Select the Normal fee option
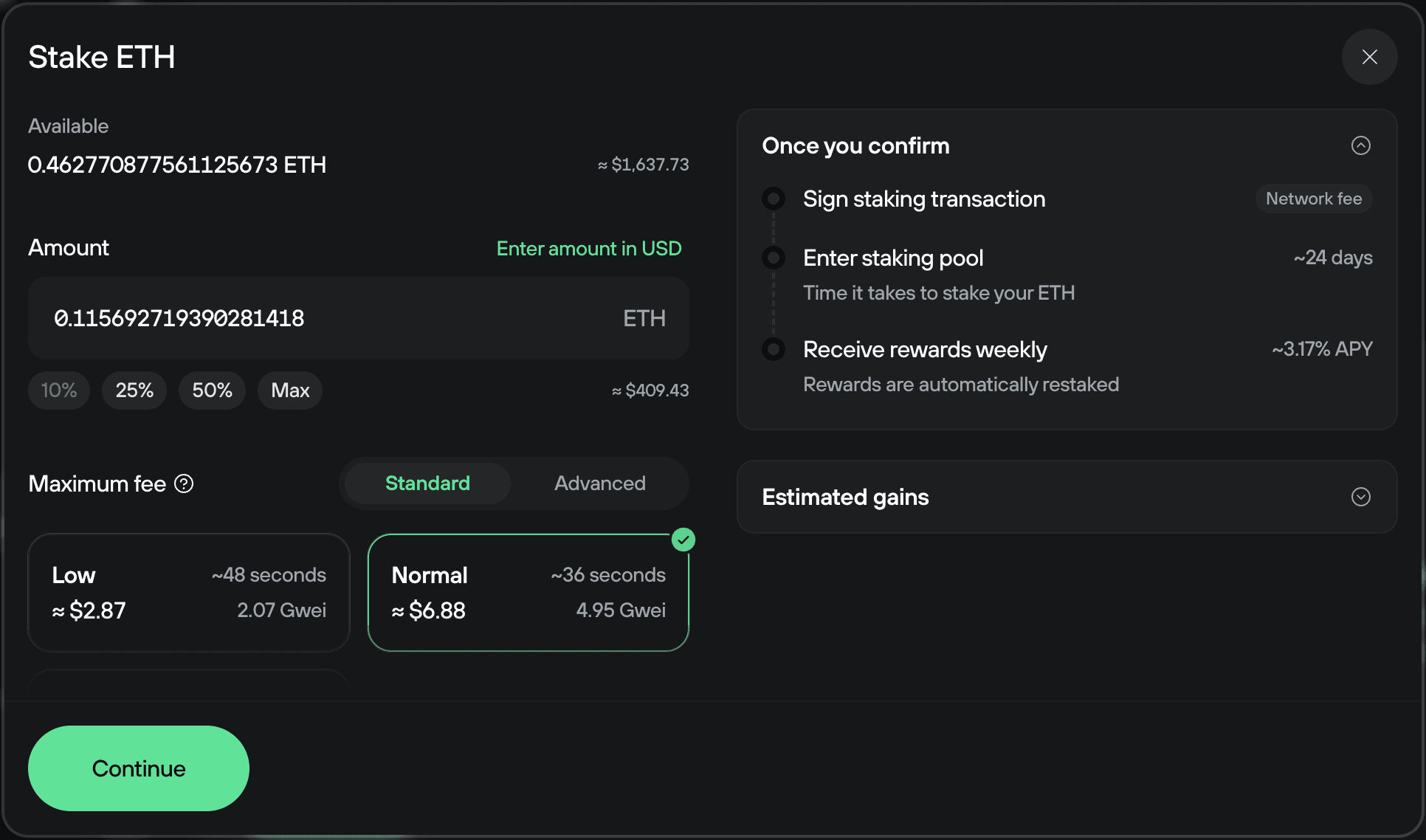 (x=528, y=592)
